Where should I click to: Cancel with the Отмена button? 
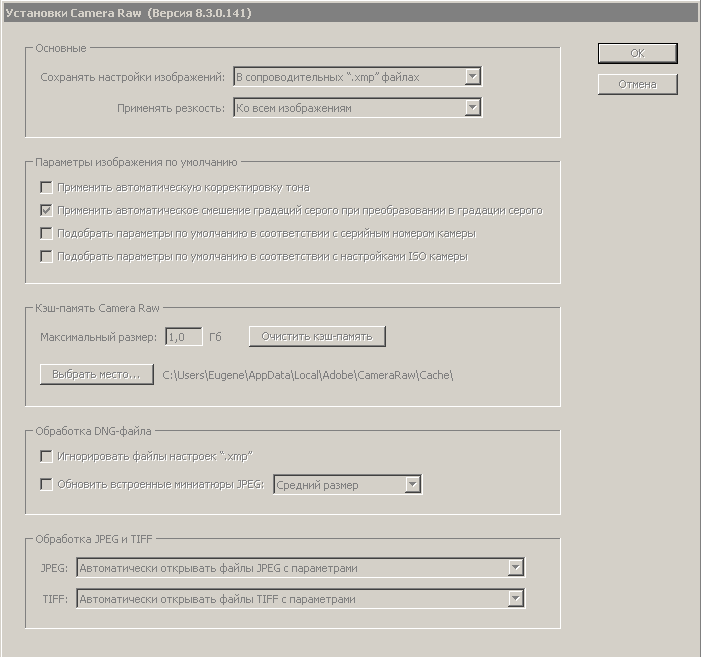638,84
